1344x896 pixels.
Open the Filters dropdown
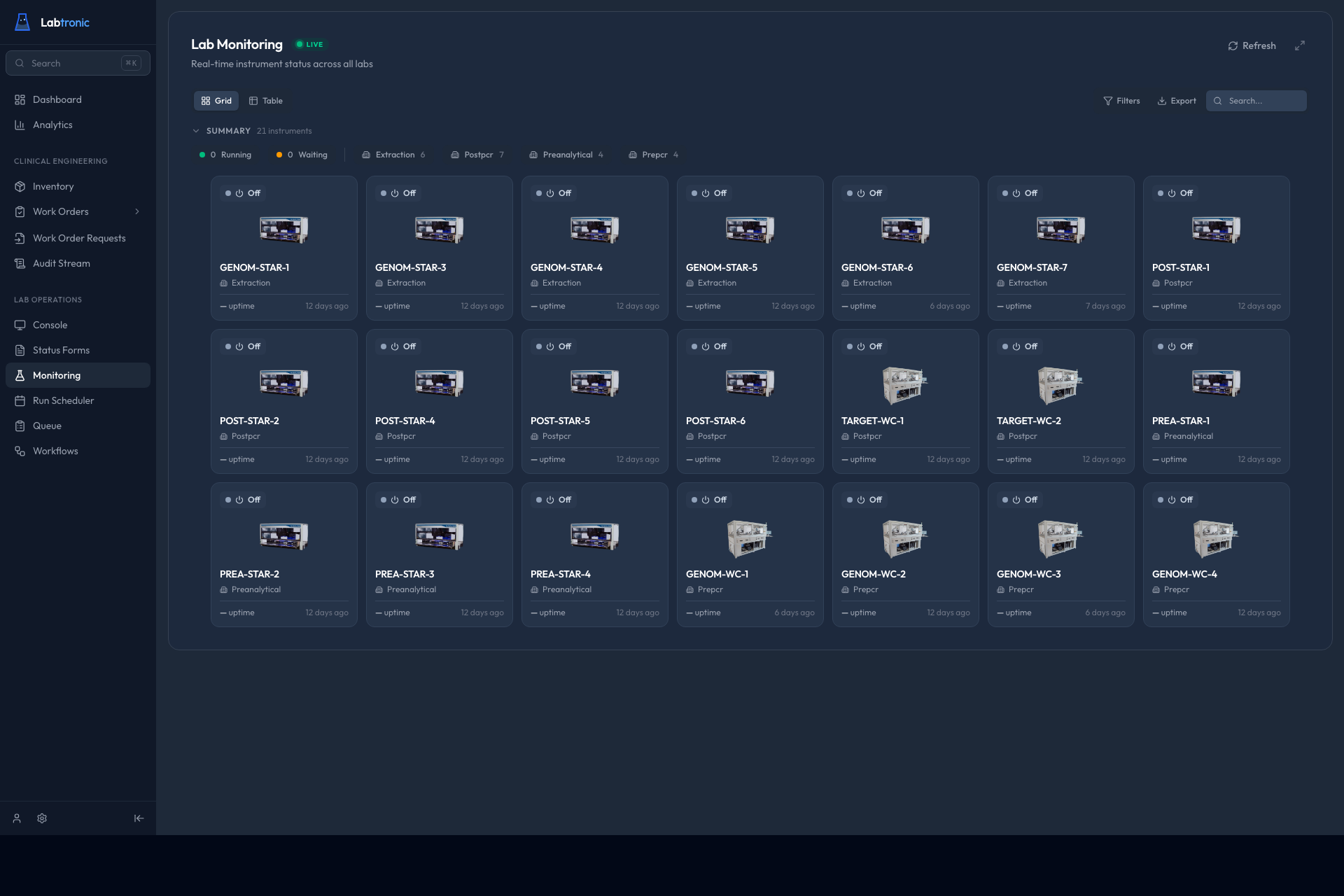1121,101
